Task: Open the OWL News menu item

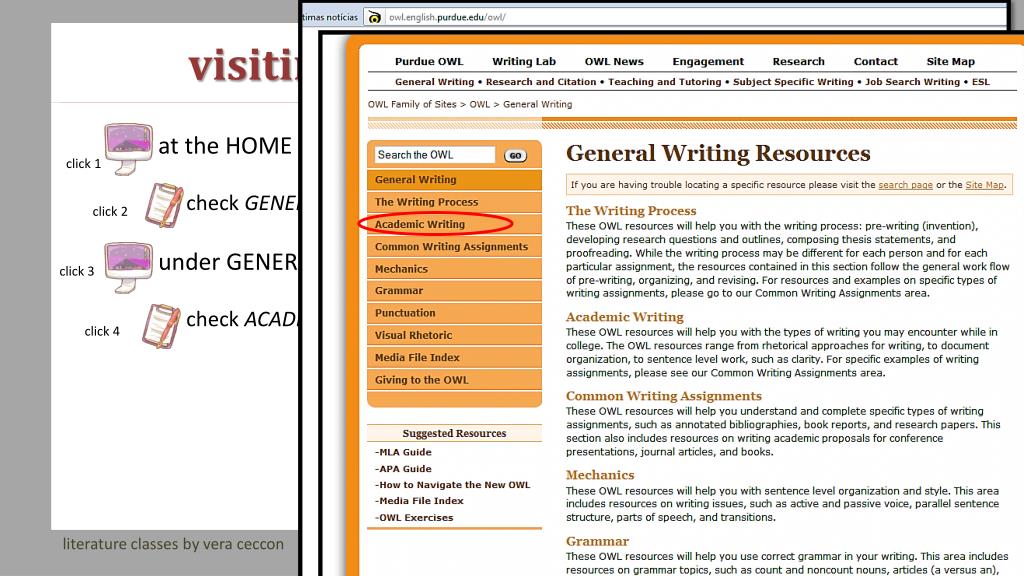Action: 614,61
